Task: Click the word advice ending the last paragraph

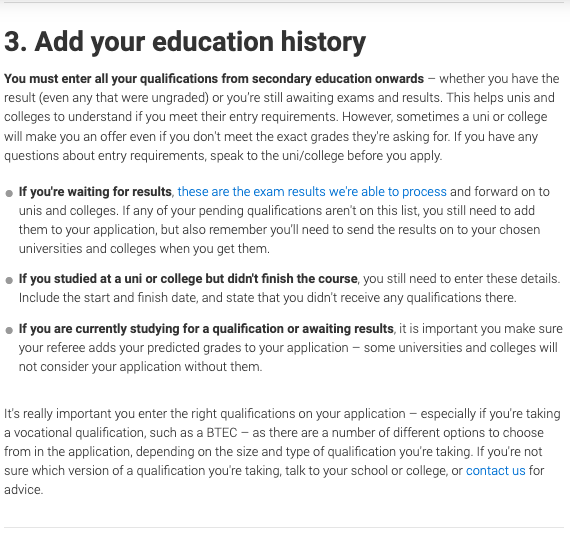Action: pyautogui.click(x=23, y=489)
